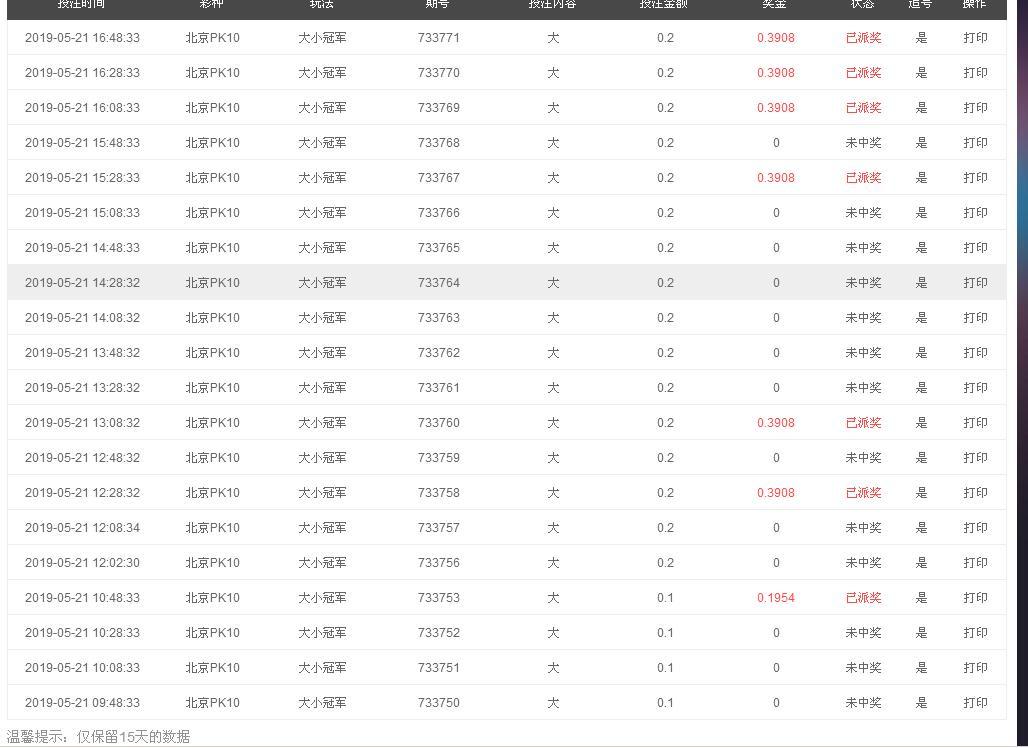Select 已派奖 status for period 733771

[863, 38]
